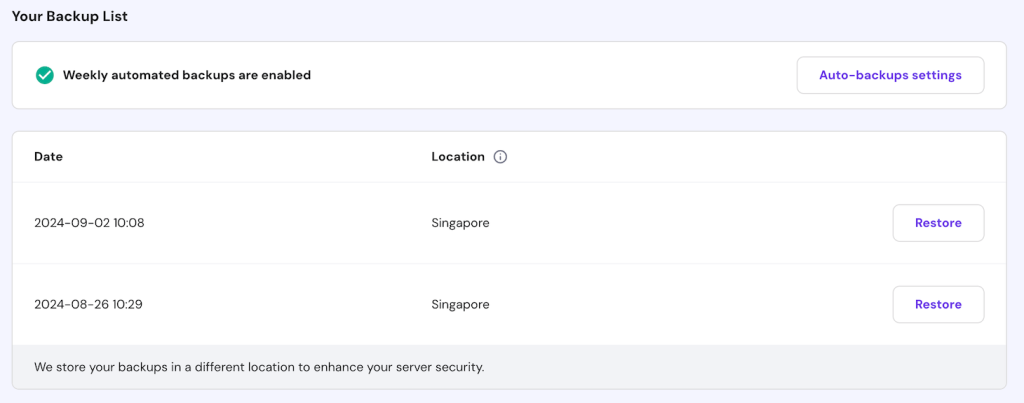Click empty banner space left of Auto-backups settings

[x=550, y=75]
